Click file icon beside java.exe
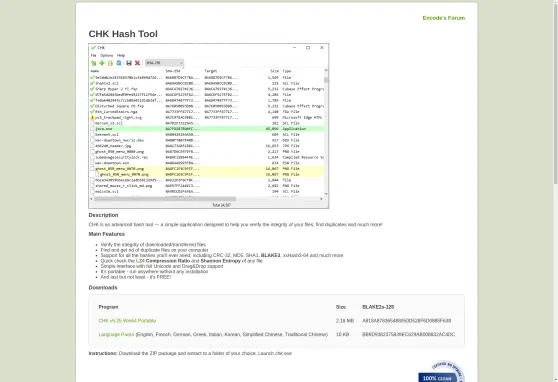 click(x=93, y=129)
